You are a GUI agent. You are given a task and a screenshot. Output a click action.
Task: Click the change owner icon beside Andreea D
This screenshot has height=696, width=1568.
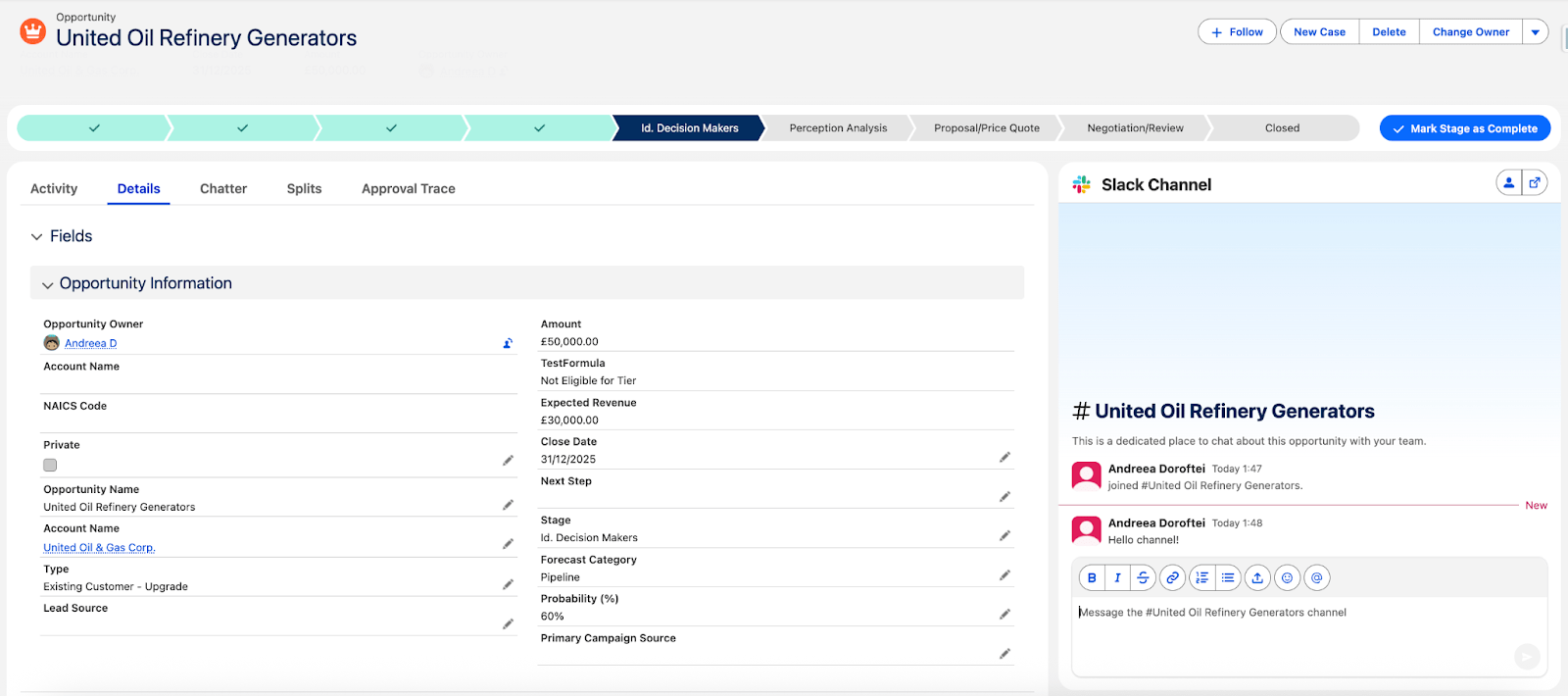508,343
